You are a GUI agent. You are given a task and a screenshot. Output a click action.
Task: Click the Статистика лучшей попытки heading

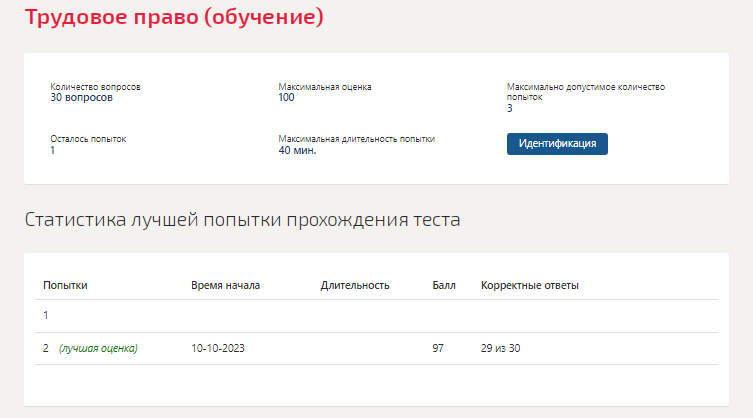tap(242, 220)
